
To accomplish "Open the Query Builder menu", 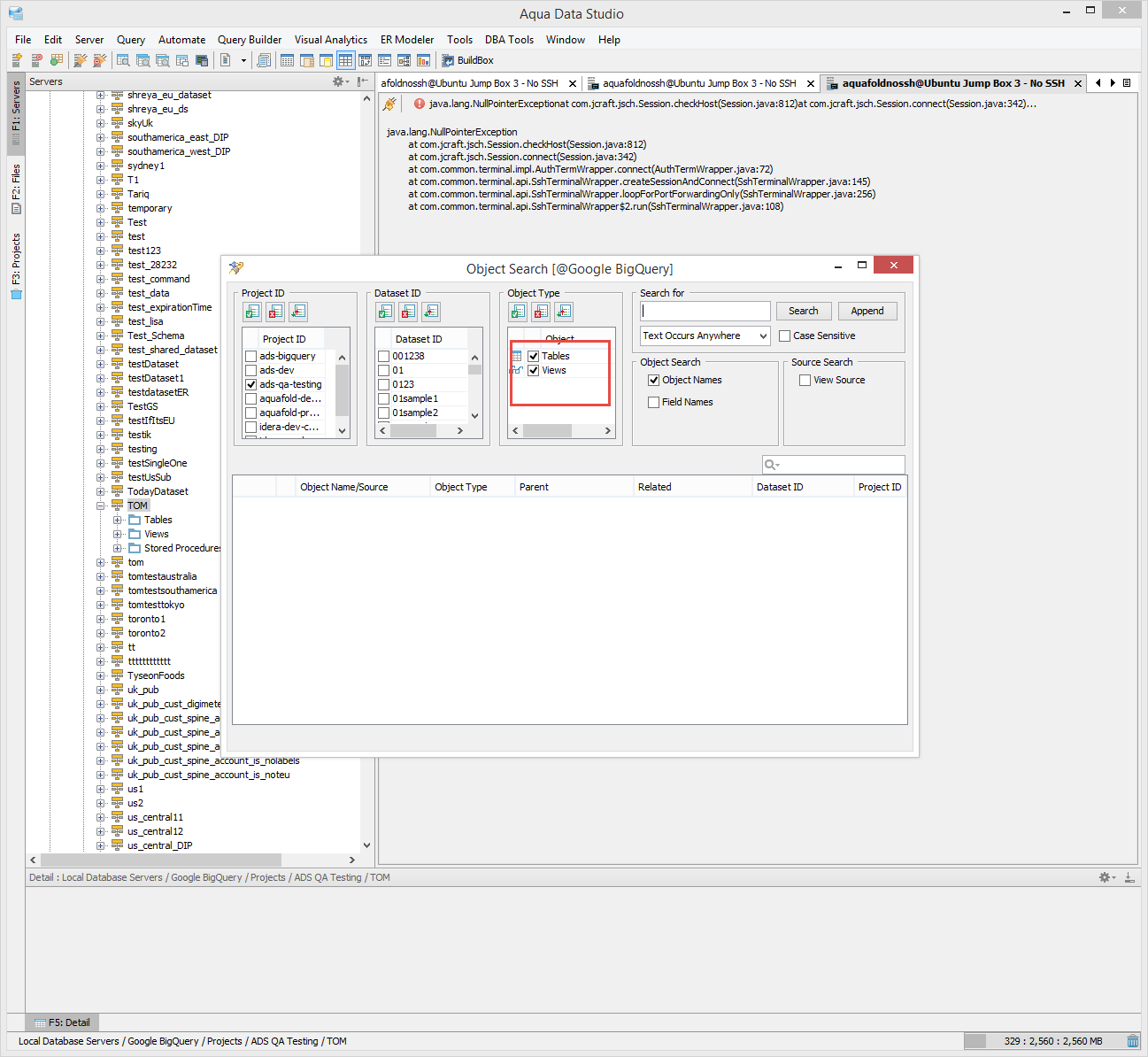I will 250,40.
